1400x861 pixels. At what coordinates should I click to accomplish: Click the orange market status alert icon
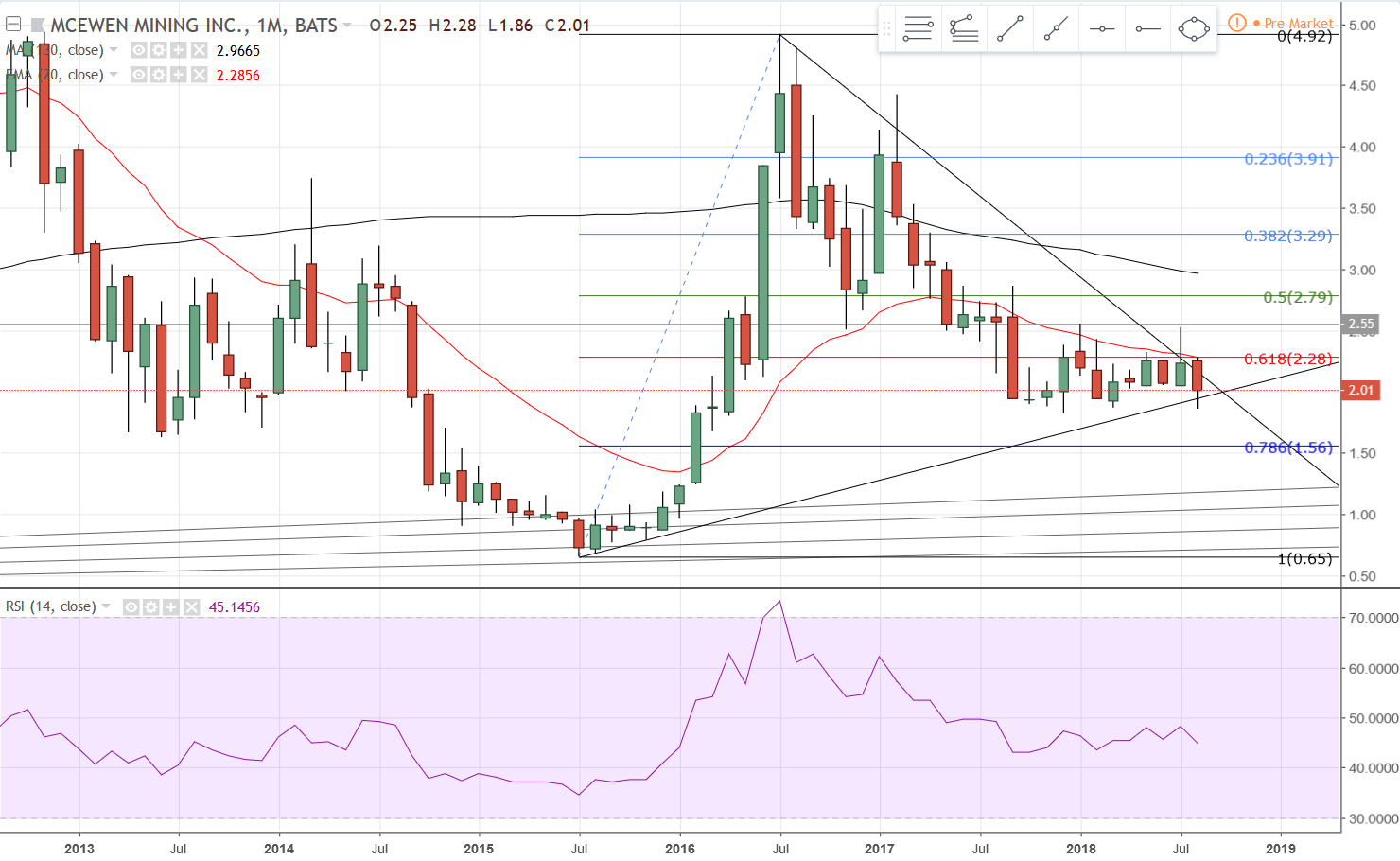(1236, 23)
